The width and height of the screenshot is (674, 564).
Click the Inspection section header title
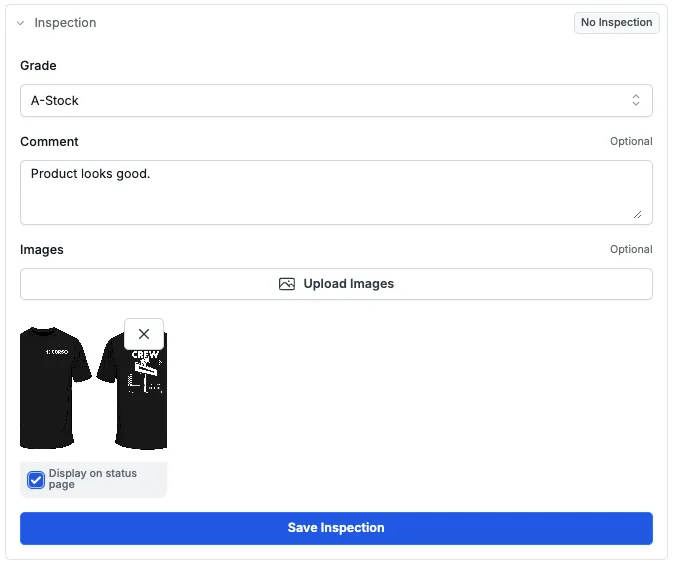click(65, 23)
